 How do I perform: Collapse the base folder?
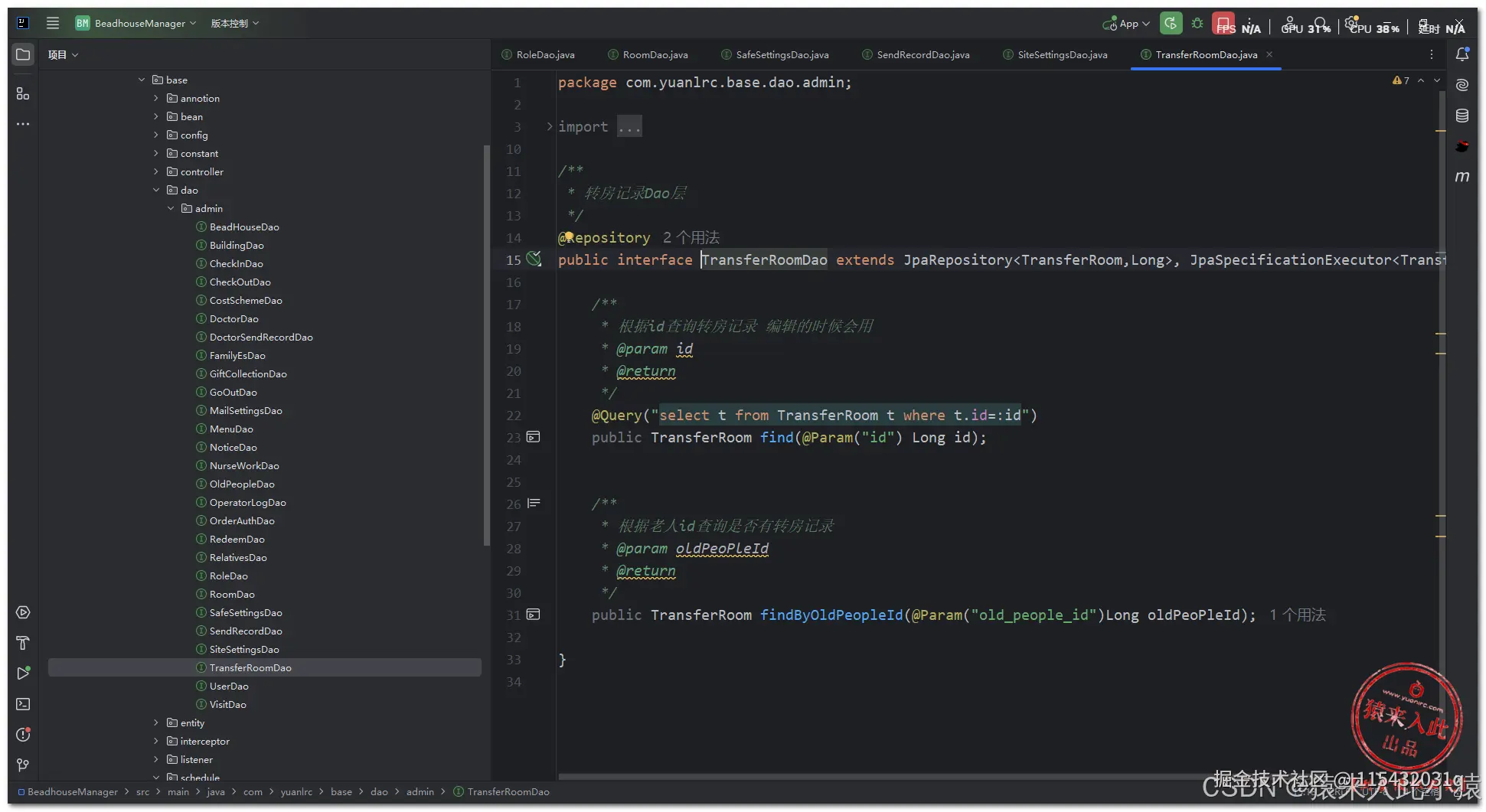point(142,80)
